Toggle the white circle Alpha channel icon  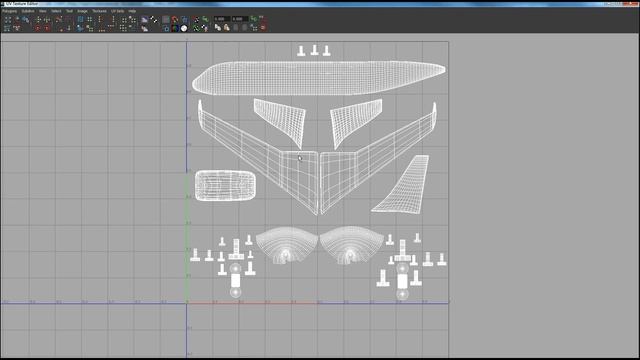click(x=184, y=28)
